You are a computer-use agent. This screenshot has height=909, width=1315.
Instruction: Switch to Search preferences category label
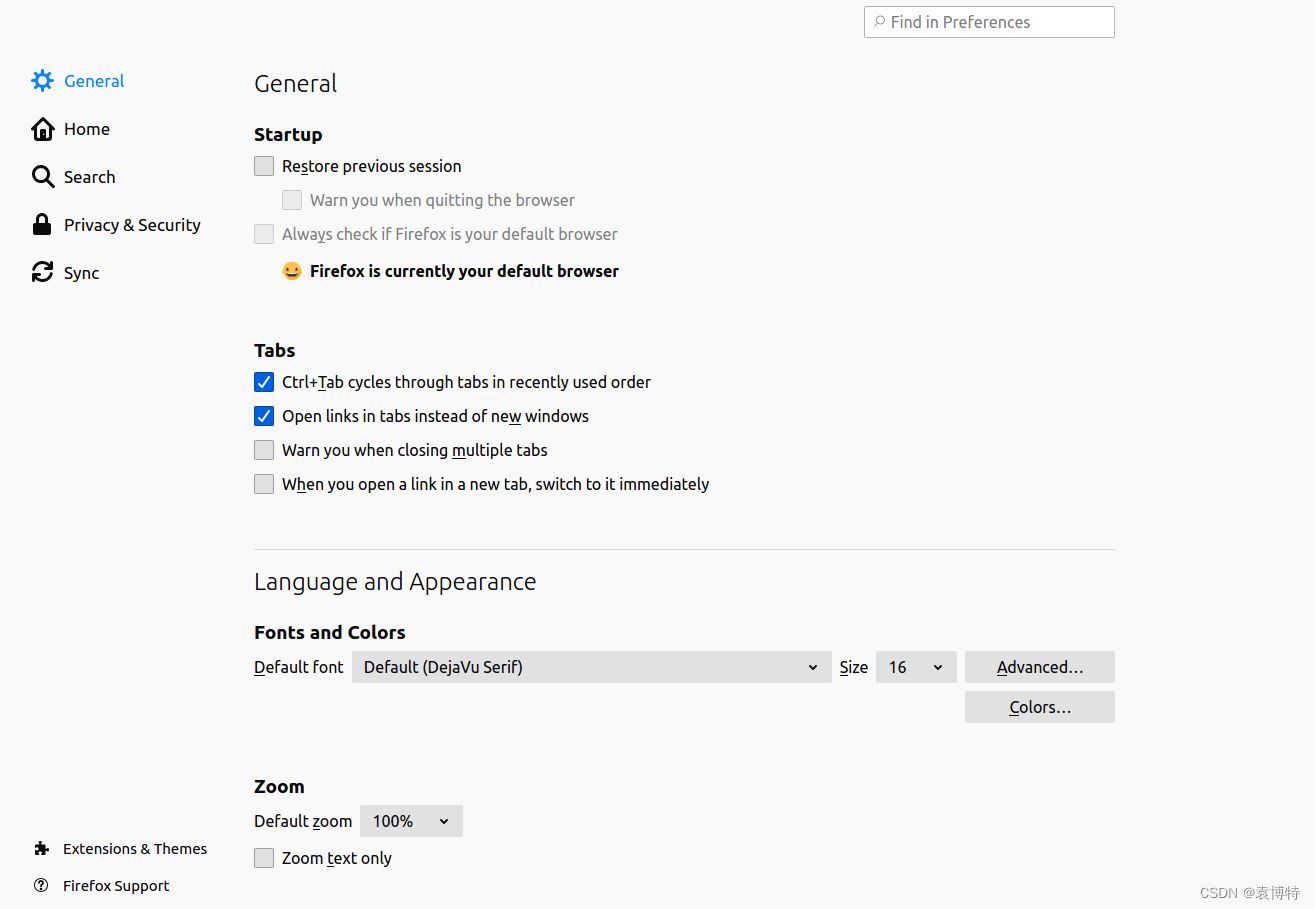(x=90, y=177)
